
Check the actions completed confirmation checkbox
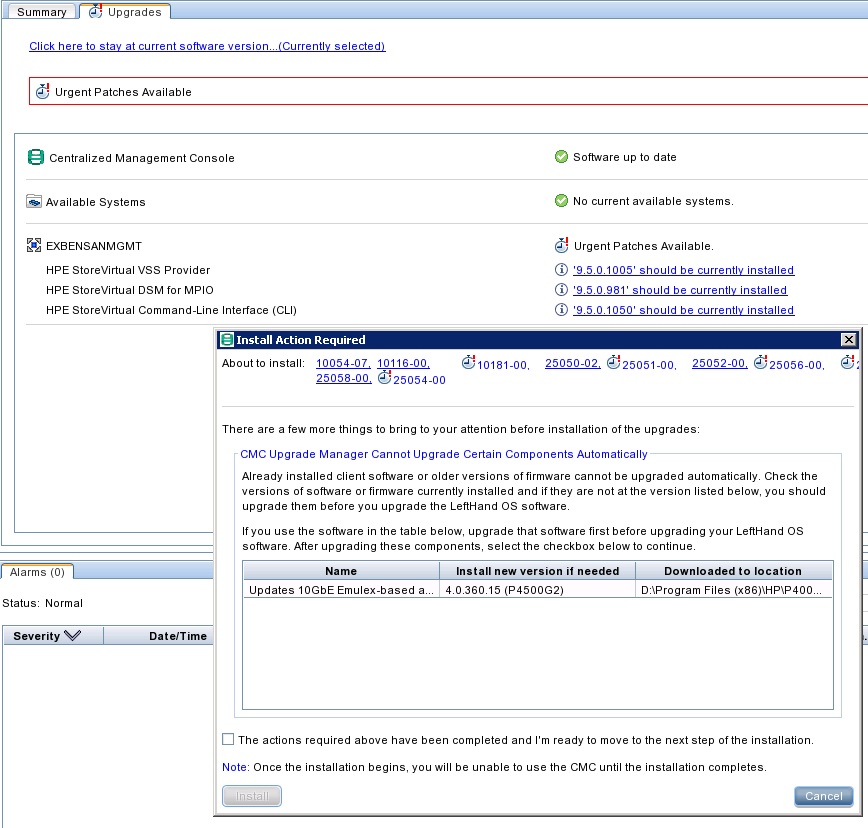pyautogui.click(x=228, y=739)
